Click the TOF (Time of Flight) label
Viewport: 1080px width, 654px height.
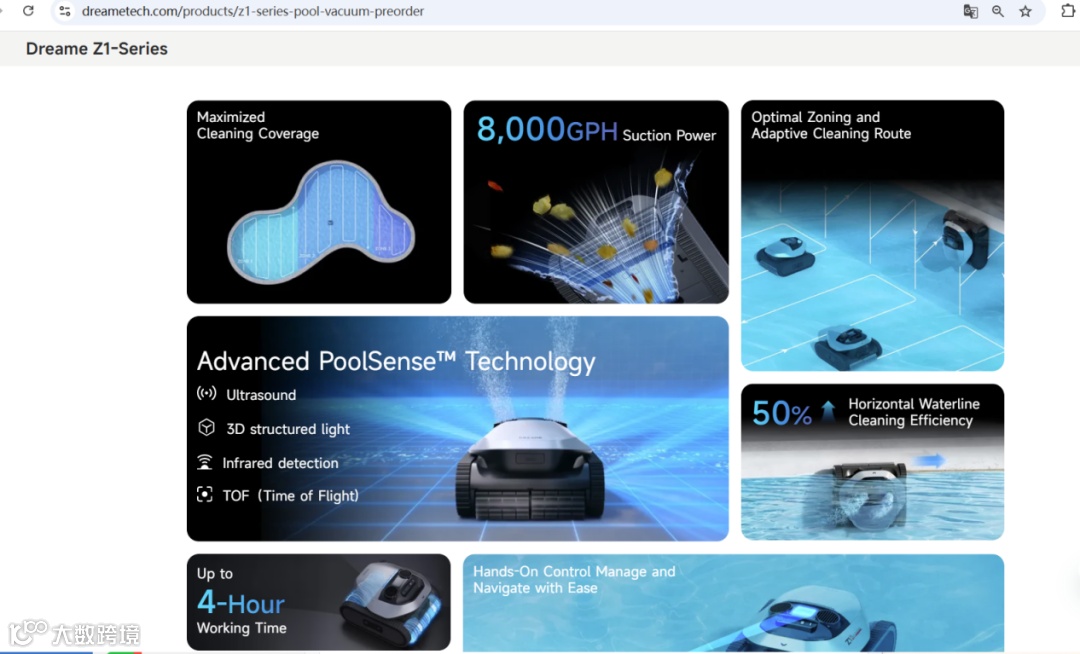pyautogui.click(x=291, y=496)
